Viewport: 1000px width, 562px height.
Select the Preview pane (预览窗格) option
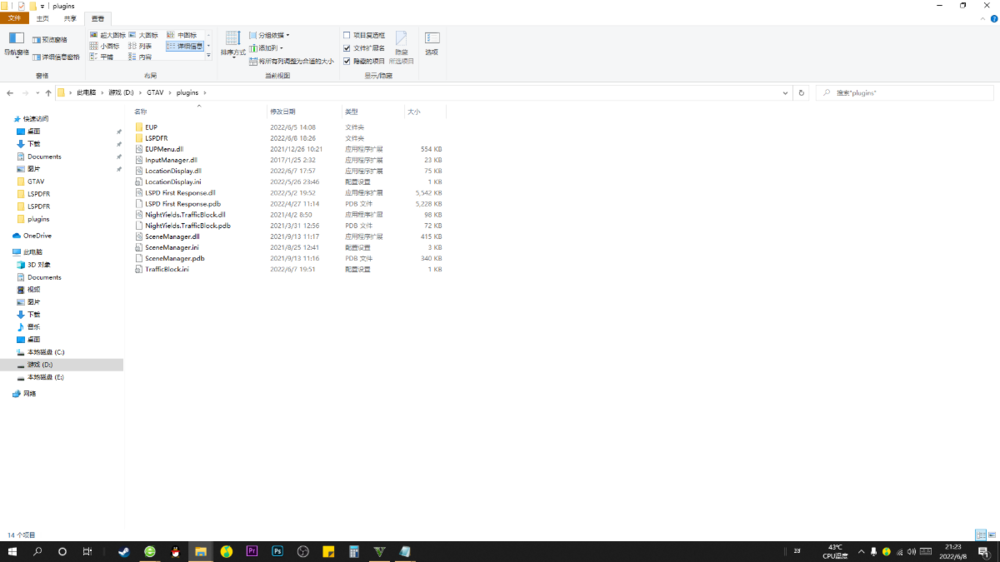pos(50,40)
